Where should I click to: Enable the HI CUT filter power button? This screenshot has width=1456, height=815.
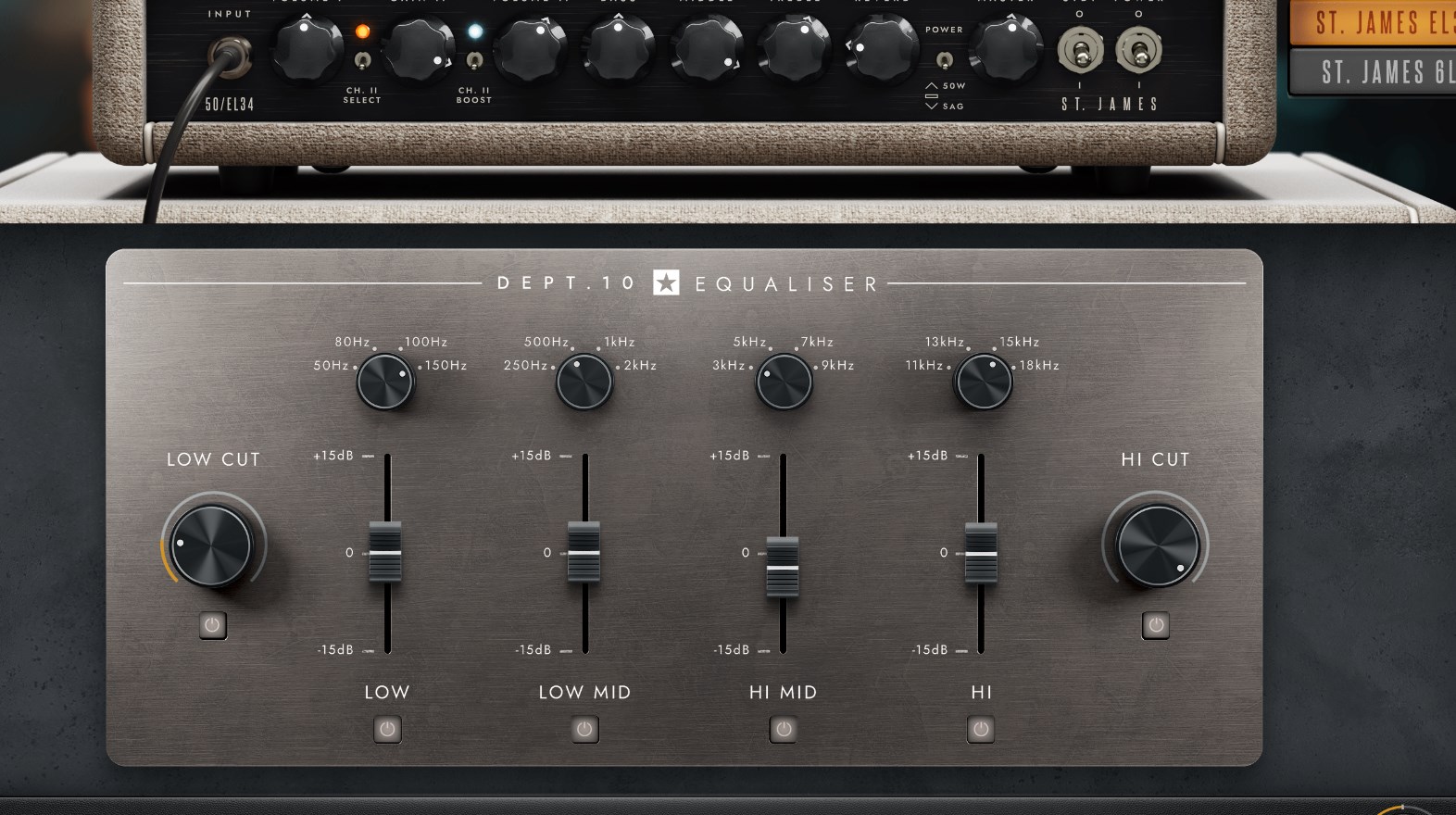pyautogui.click(x=1155, y=625)
